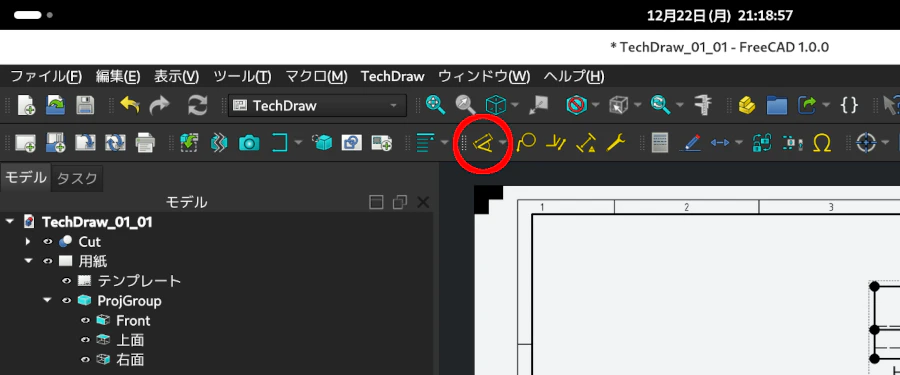900x375 pixels.
Task: Click the Spreadsheet View icon
Action: (660, 142)
